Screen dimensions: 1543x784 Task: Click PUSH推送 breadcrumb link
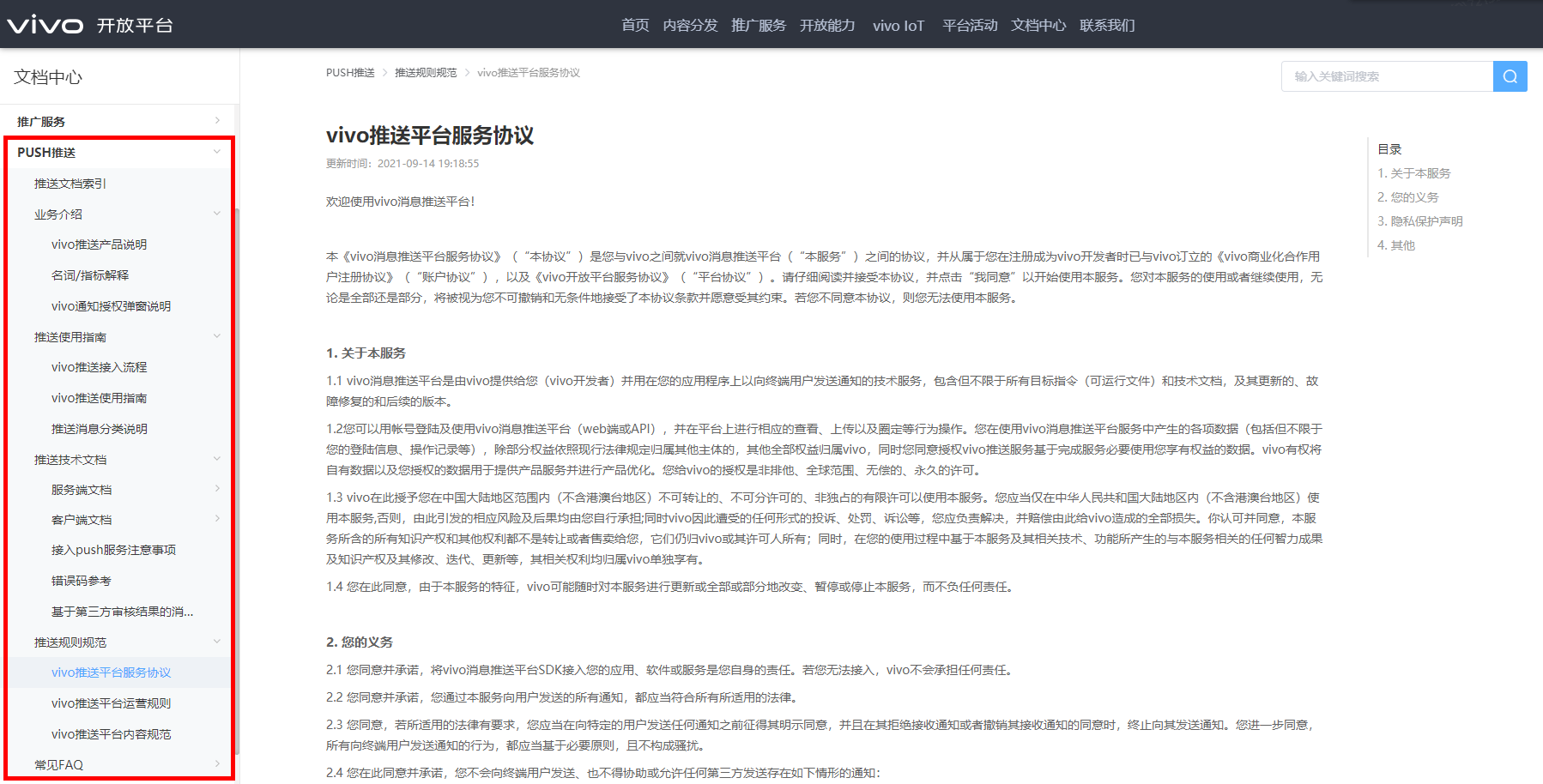(350, 73)
